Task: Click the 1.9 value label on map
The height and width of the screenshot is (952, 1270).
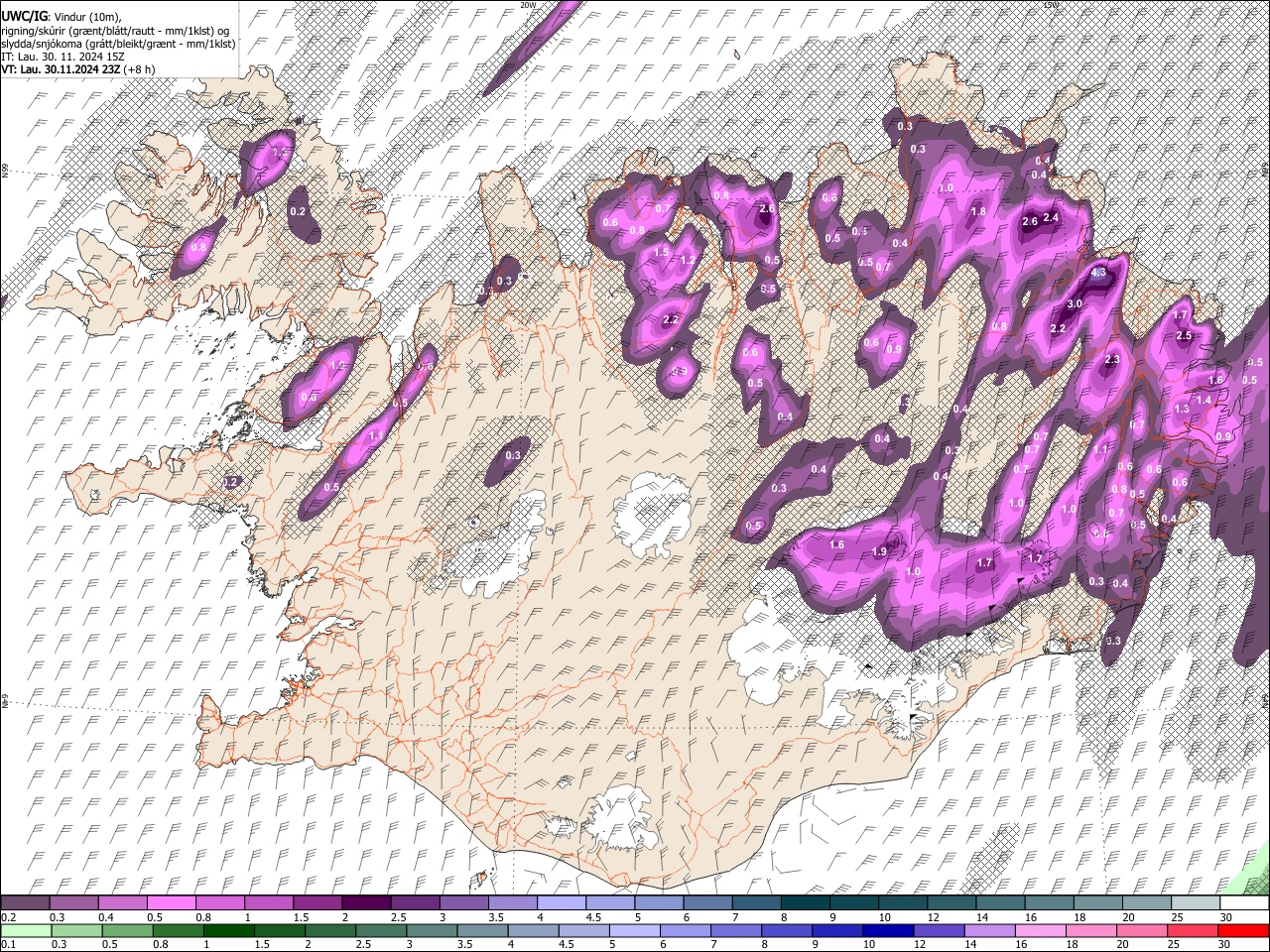Action: tap(879, 552)
